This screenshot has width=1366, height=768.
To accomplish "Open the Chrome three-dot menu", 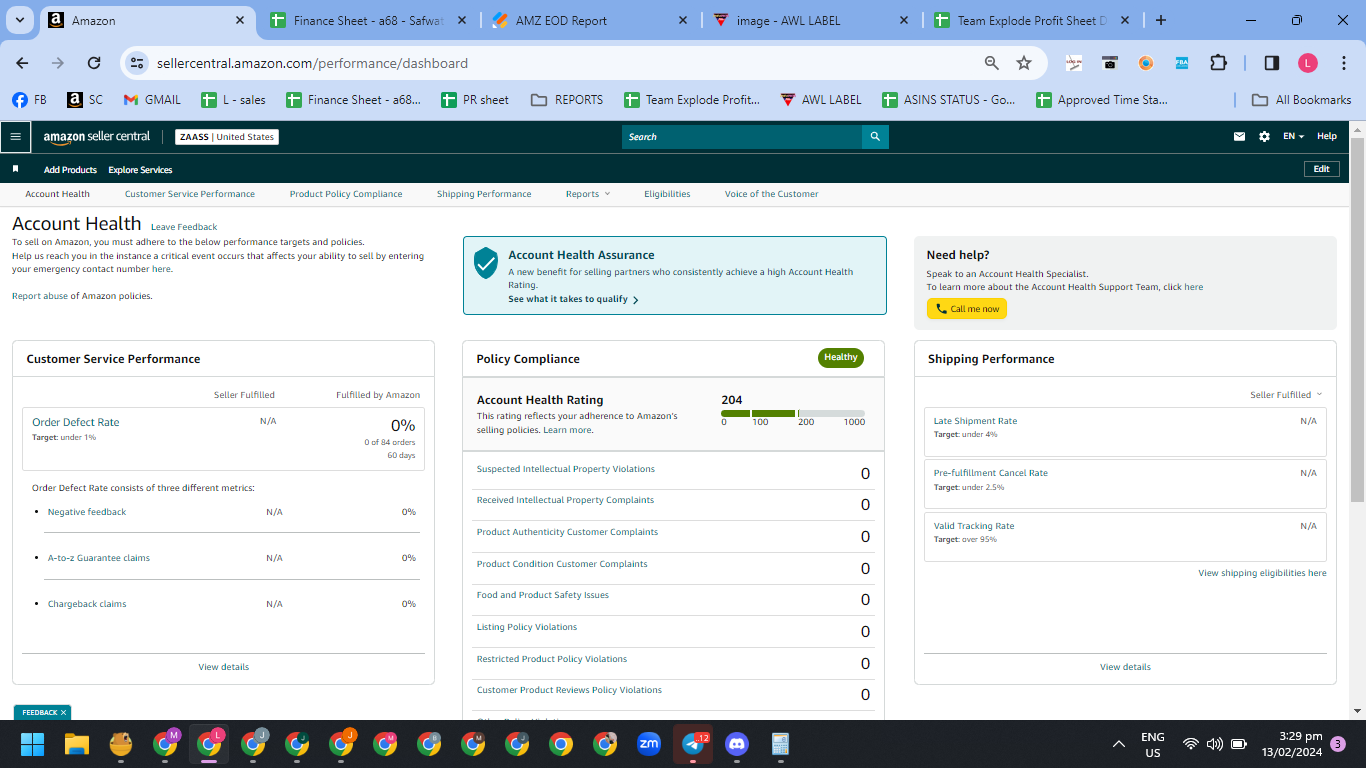I will click(1343, 63).
